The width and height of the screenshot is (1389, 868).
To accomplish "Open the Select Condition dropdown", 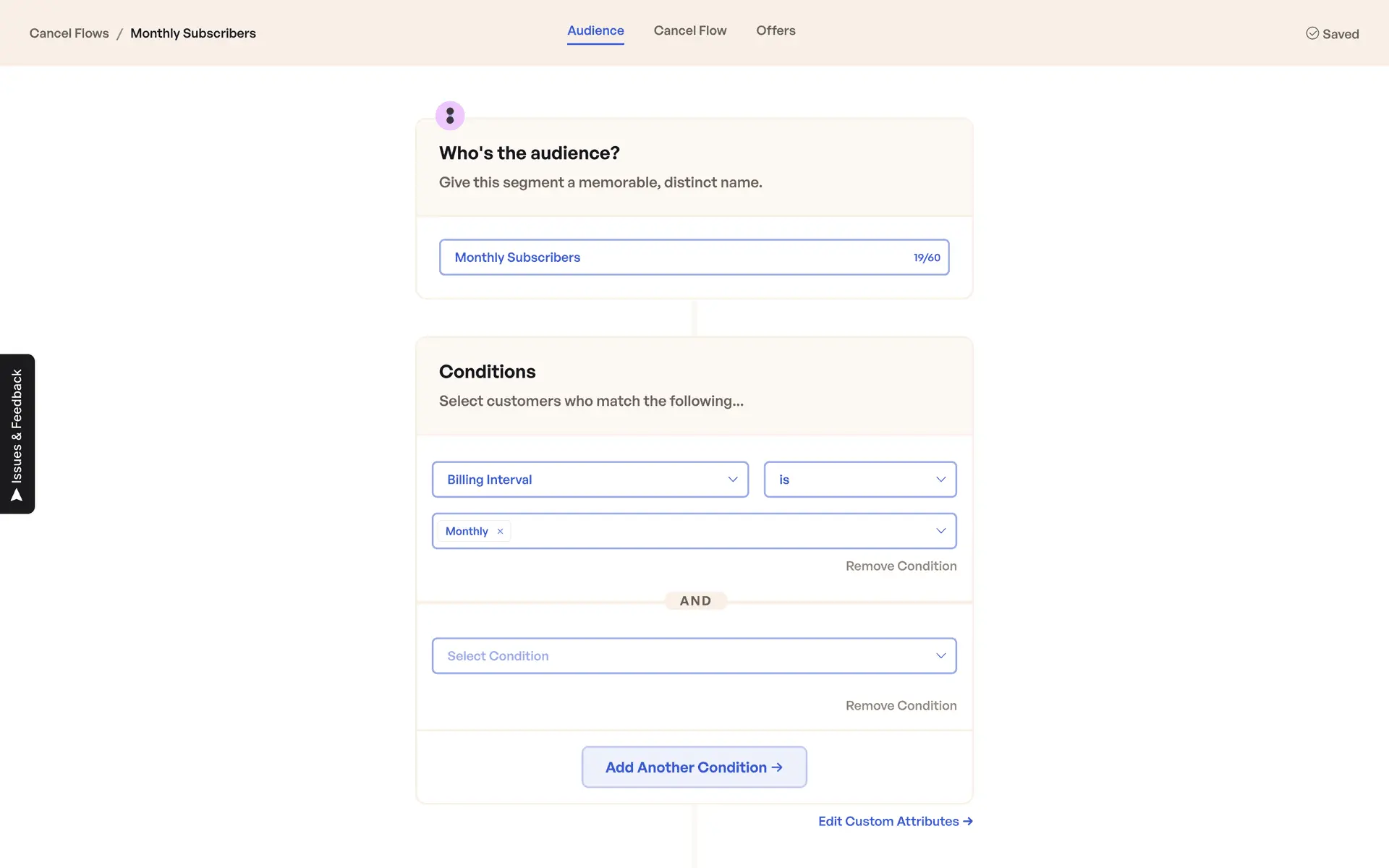I will point(694,656).
